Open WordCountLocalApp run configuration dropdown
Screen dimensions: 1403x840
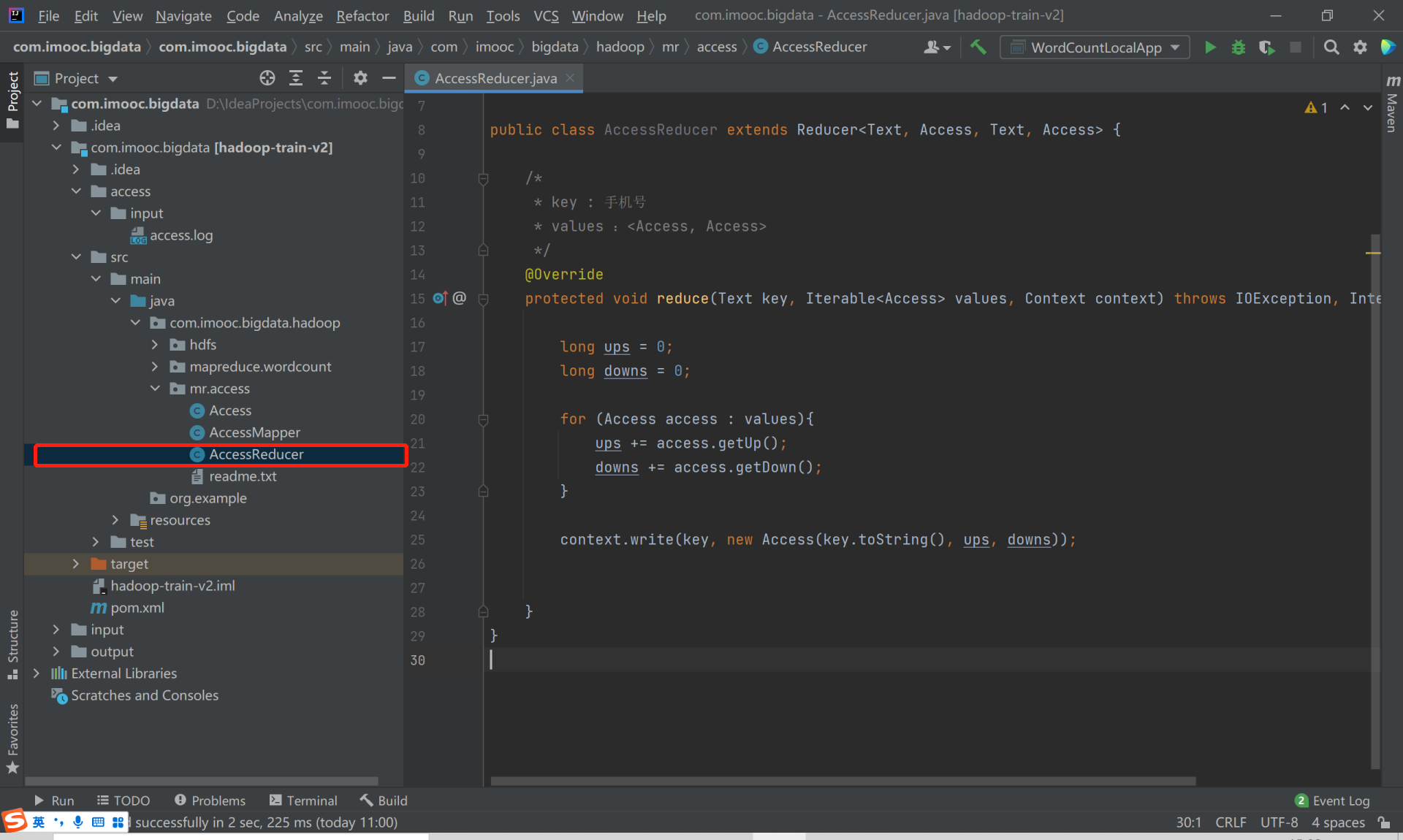(1095, 47)
